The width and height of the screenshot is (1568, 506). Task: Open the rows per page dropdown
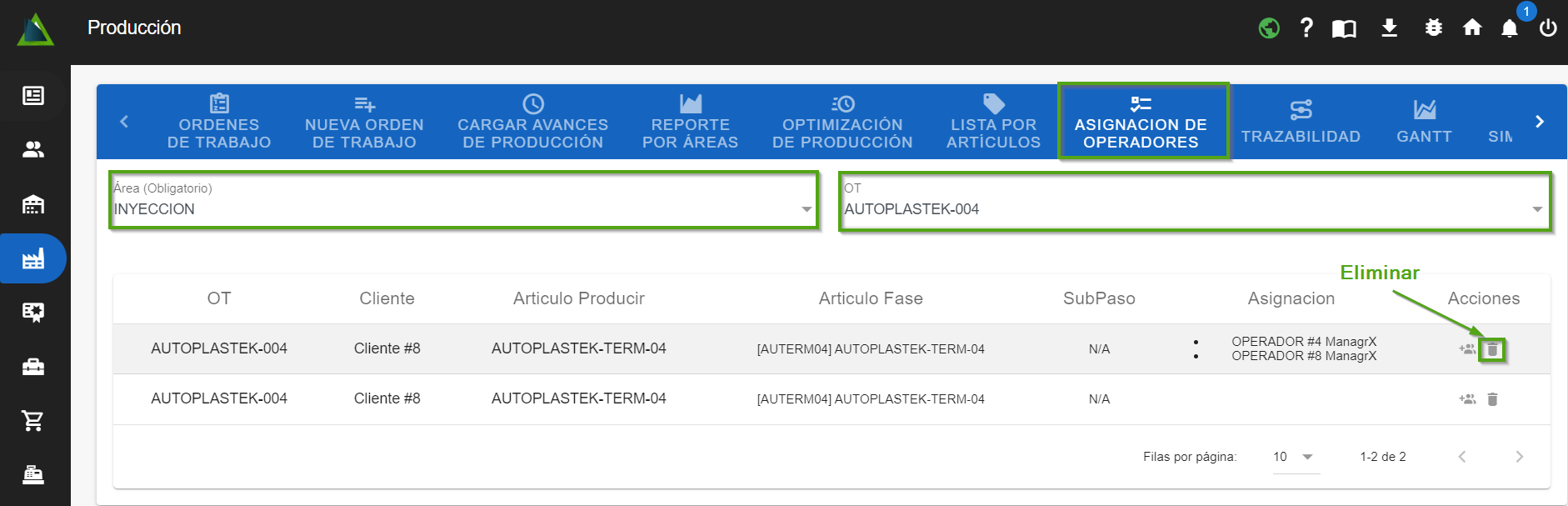tap(1295, 457)
